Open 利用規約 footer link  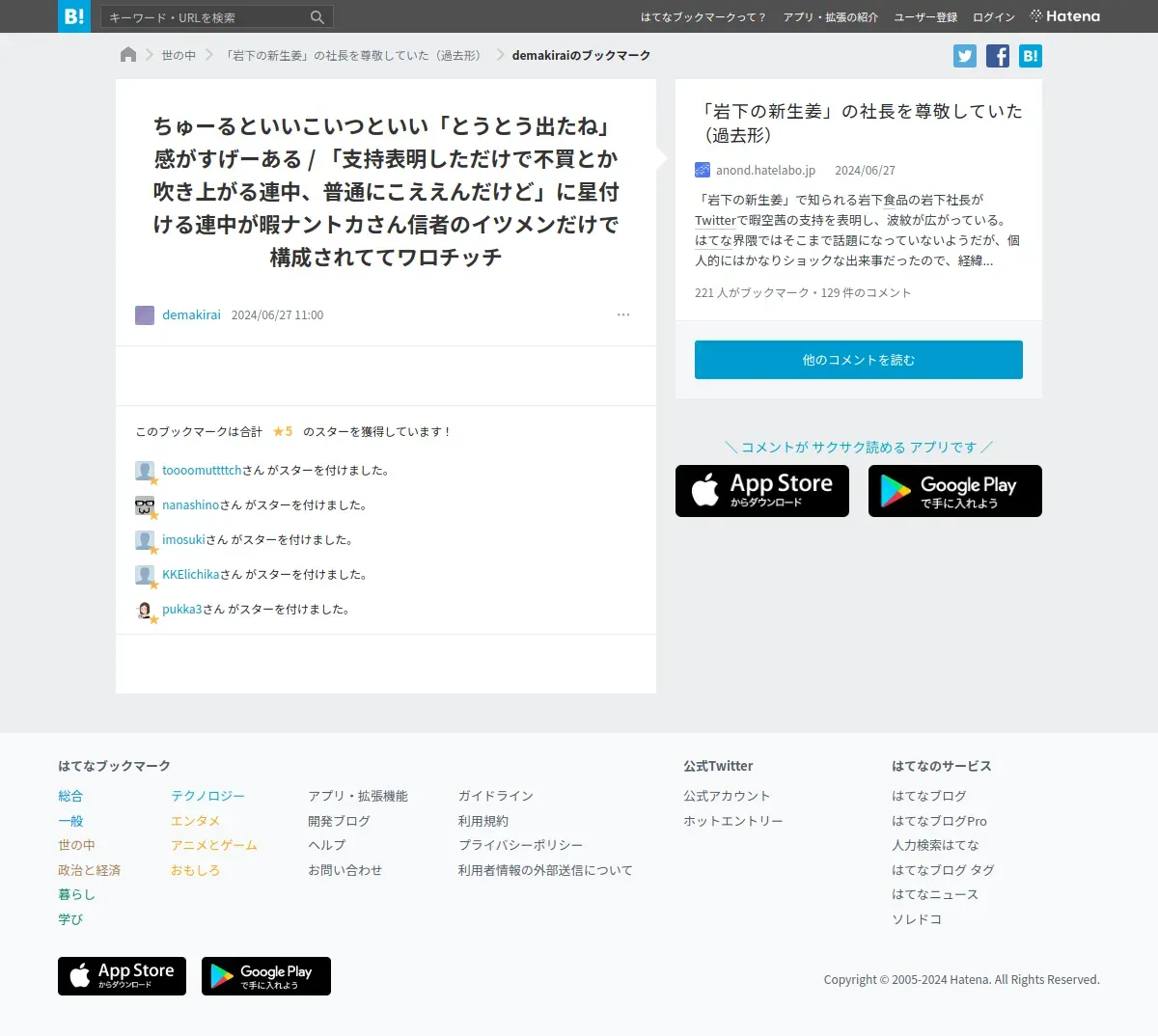pyautogui.click(x=482, y=821)
